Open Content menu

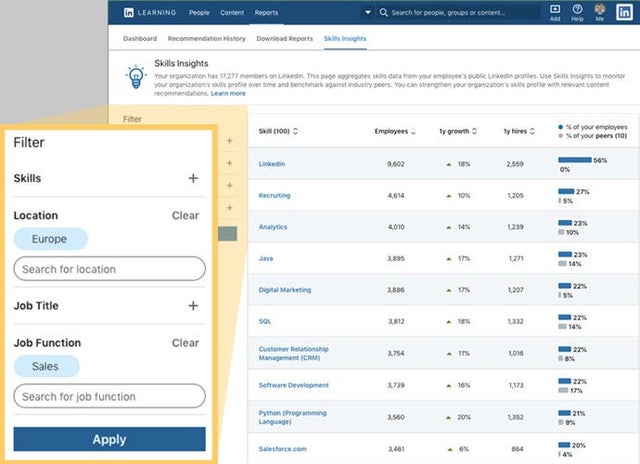232,13
